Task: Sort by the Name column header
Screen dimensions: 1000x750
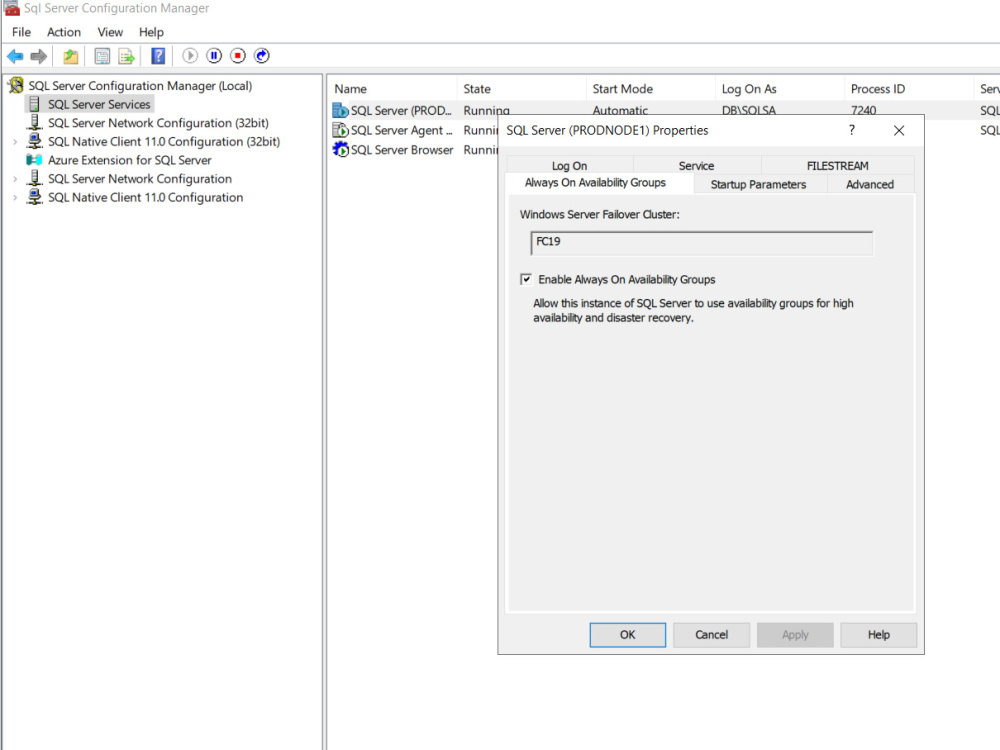Action: pos(393,89)
